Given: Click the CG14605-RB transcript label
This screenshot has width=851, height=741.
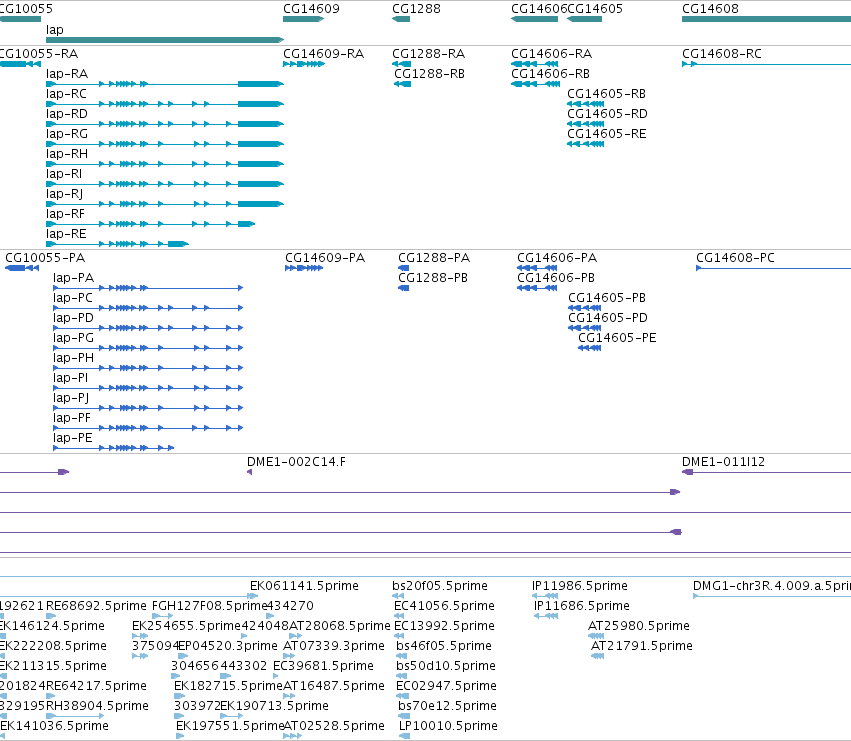Looking at the screenshot, I should (x=607, y=94).
